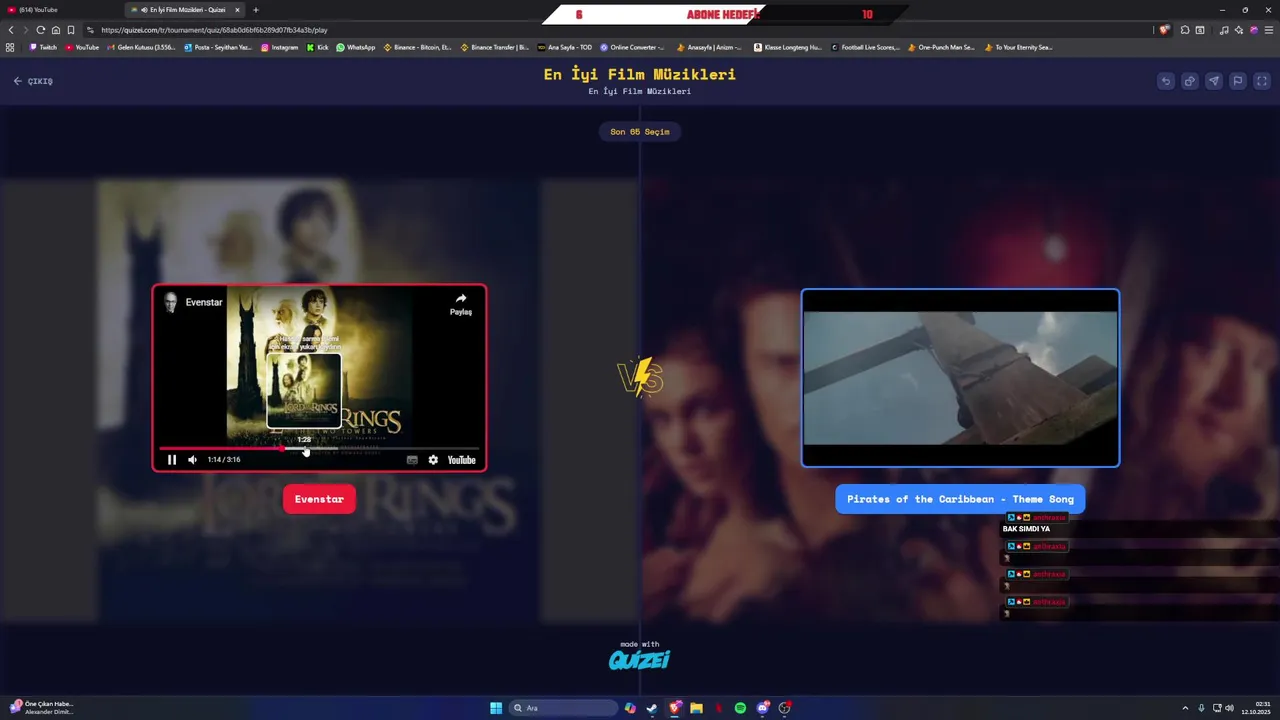The height and width of the screenshot is (720, 1280).
Task: Open Discord from the taskbar
Action: 763,708
